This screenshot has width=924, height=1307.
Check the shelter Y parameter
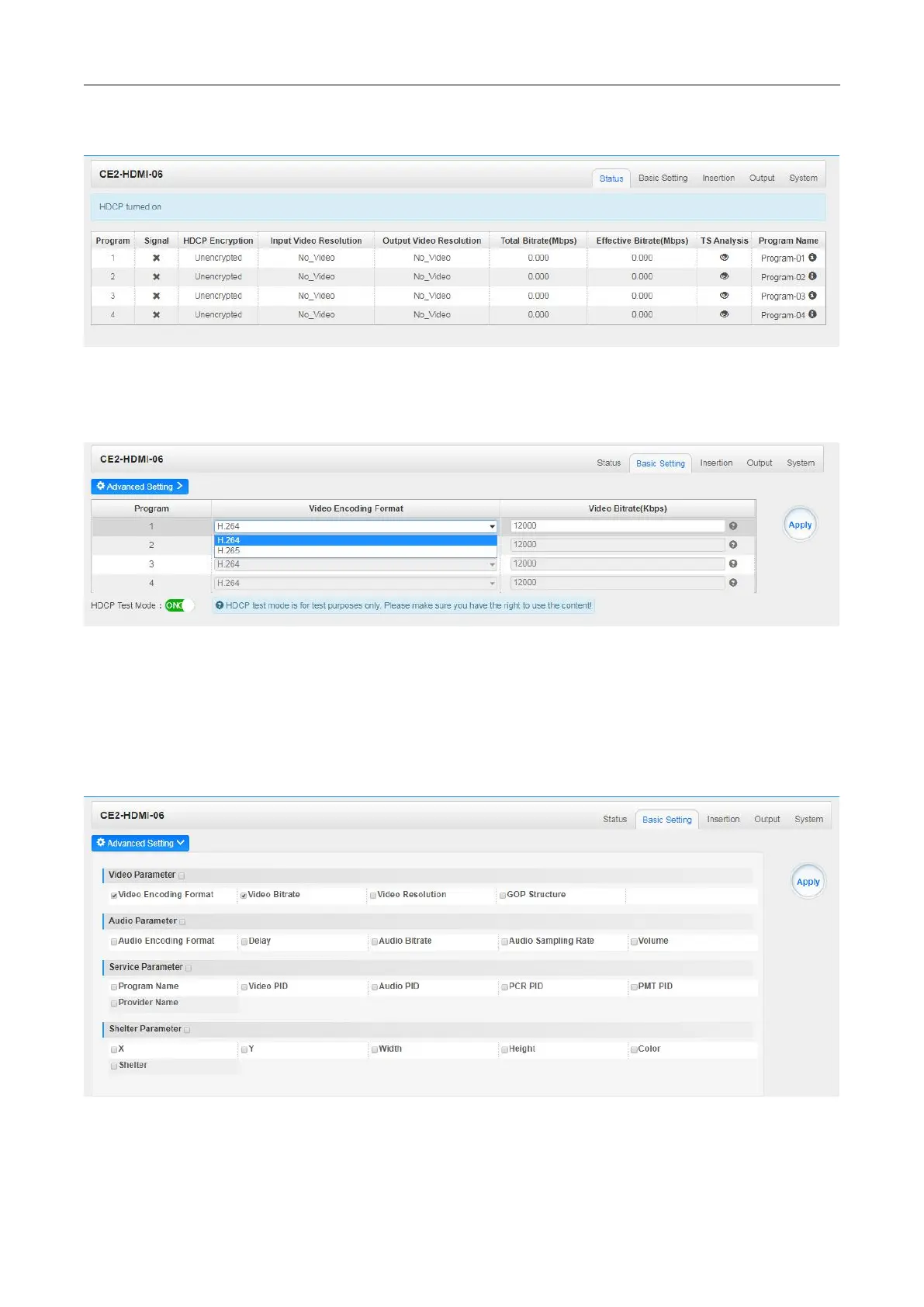(x=244, y=1049)
